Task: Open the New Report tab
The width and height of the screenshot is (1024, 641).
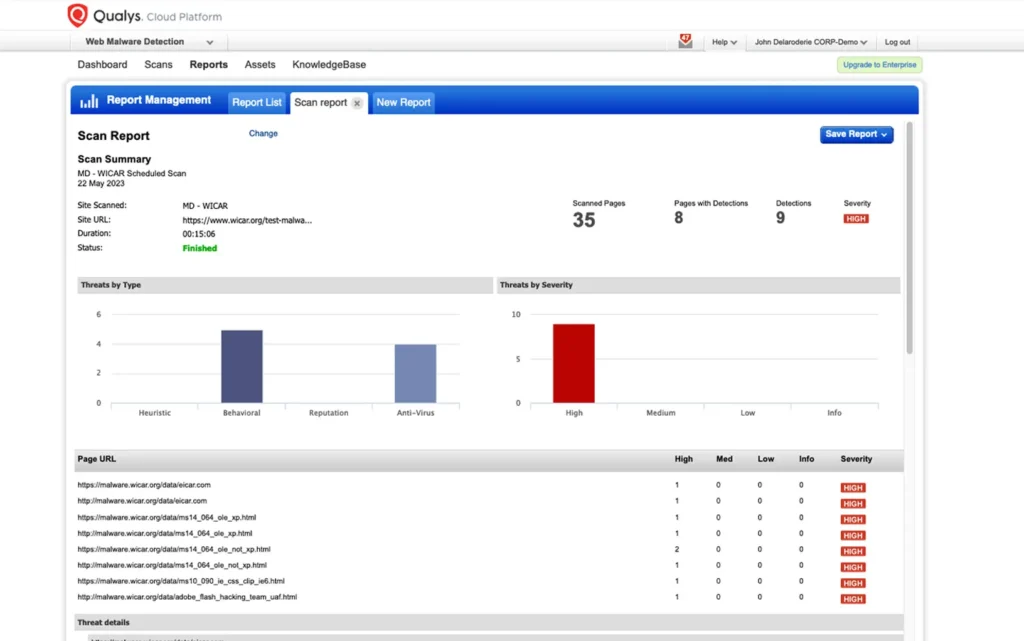Action: click(x=403, y=102)
